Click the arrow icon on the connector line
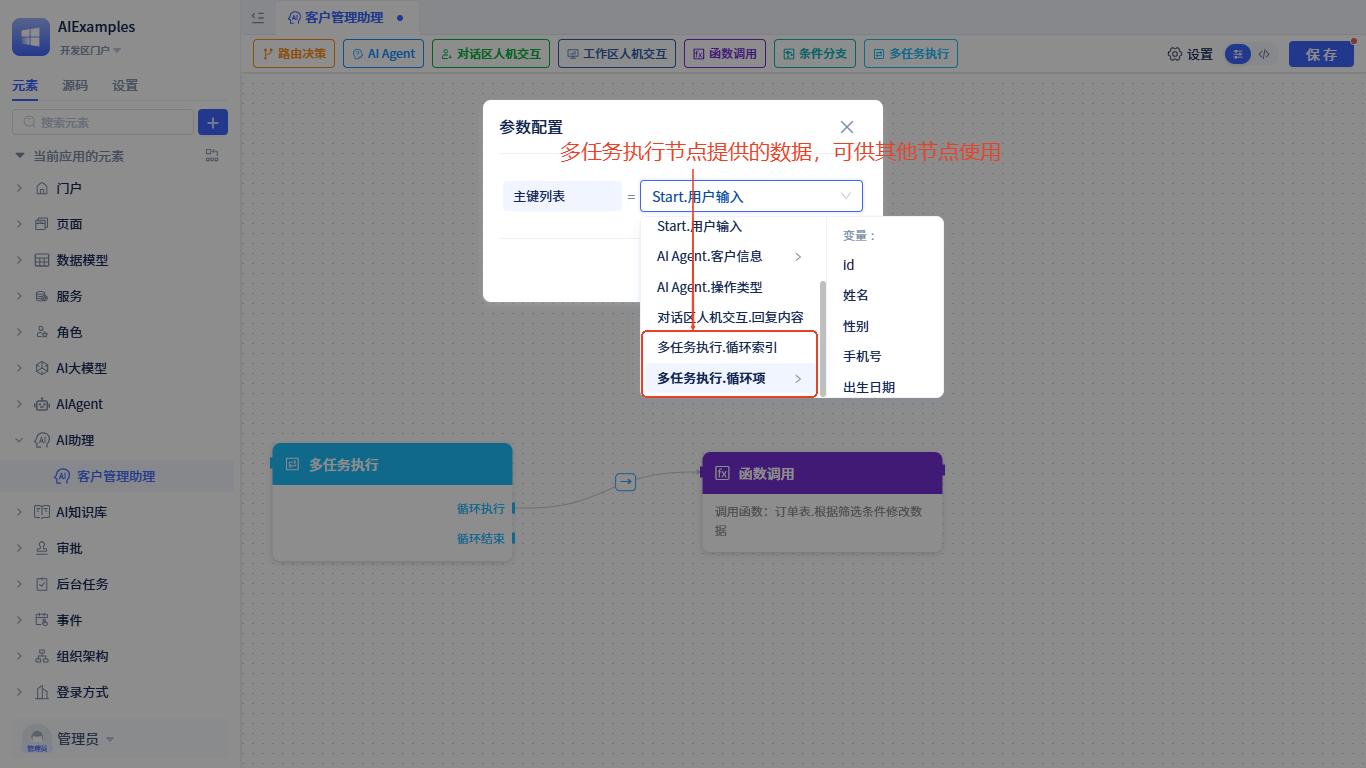 (x=626, y=482)
